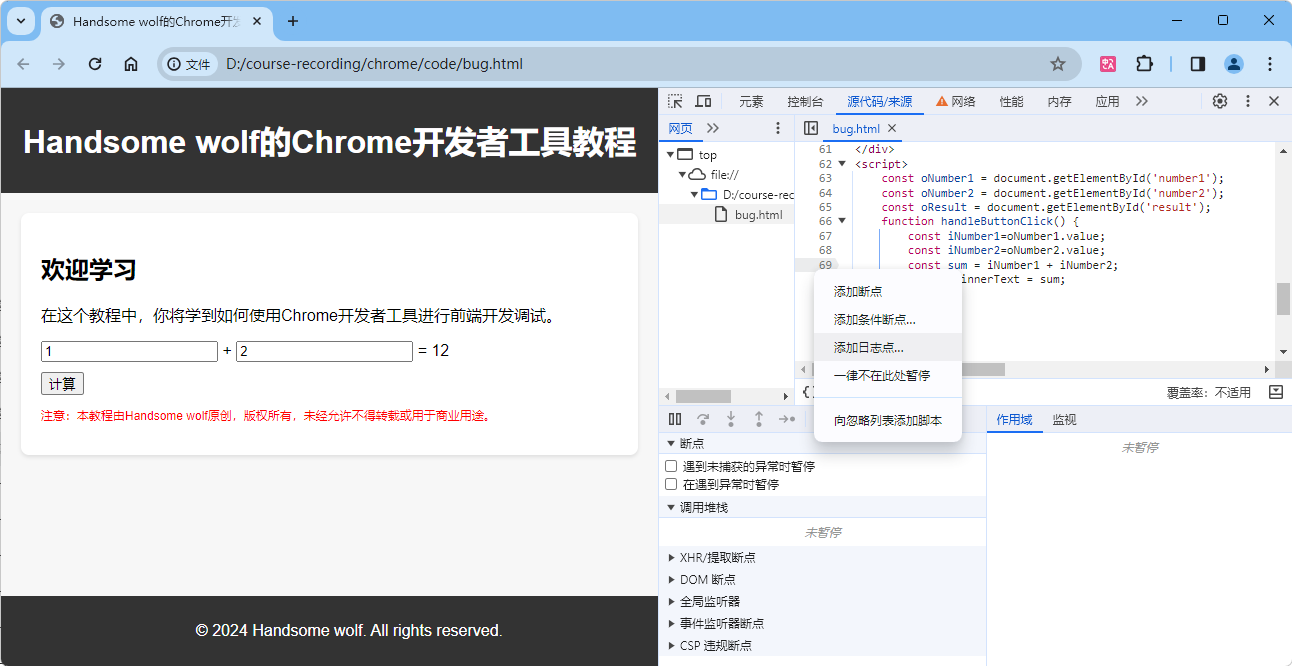Reload the page
The height and width of the screenshot is (666, 1292).
[95, 64]
